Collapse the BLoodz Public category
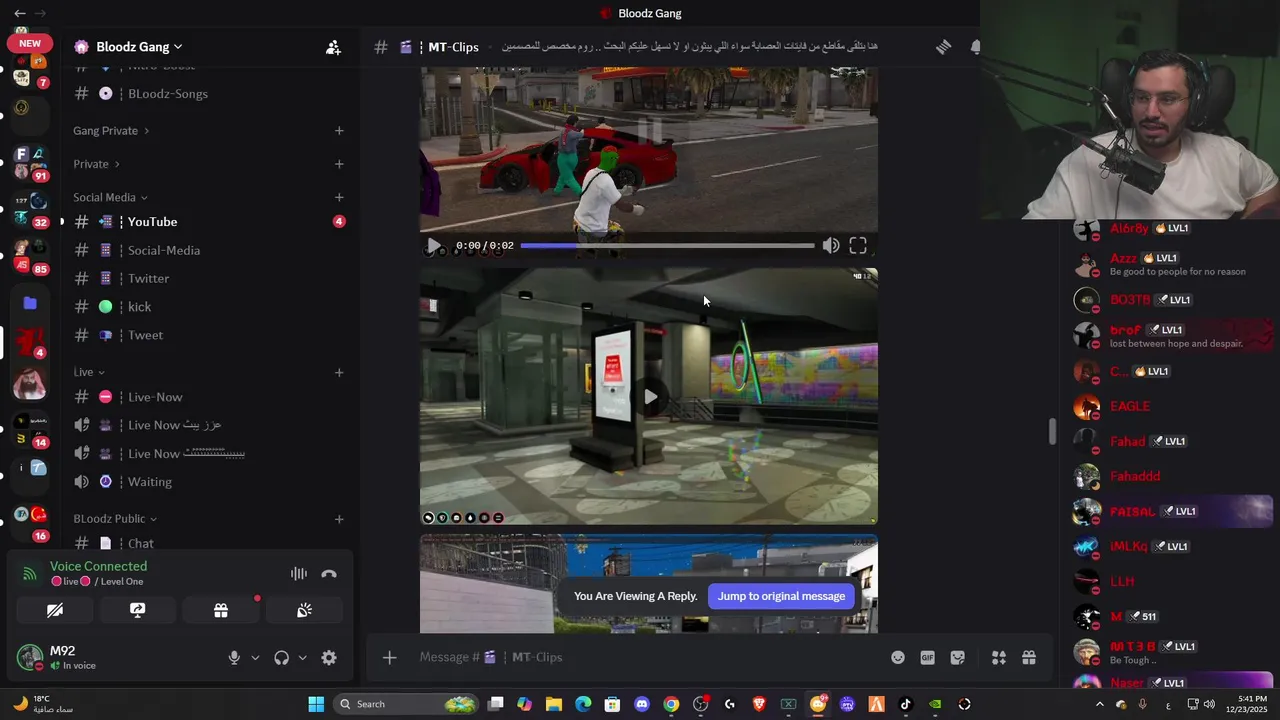1280x720 pixels. (115, 519)
